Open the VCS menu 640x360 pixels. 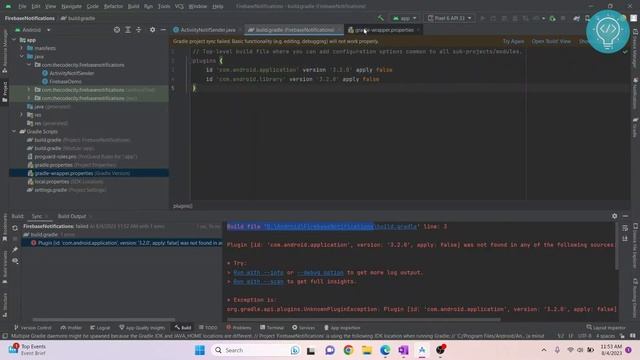coord(179,6)
